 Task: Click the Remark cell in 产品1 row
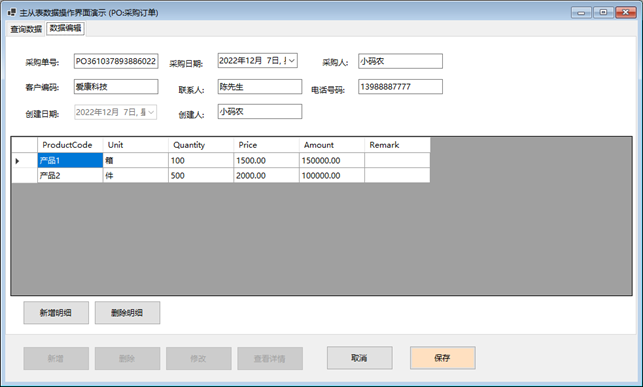[x=397, y=160]
